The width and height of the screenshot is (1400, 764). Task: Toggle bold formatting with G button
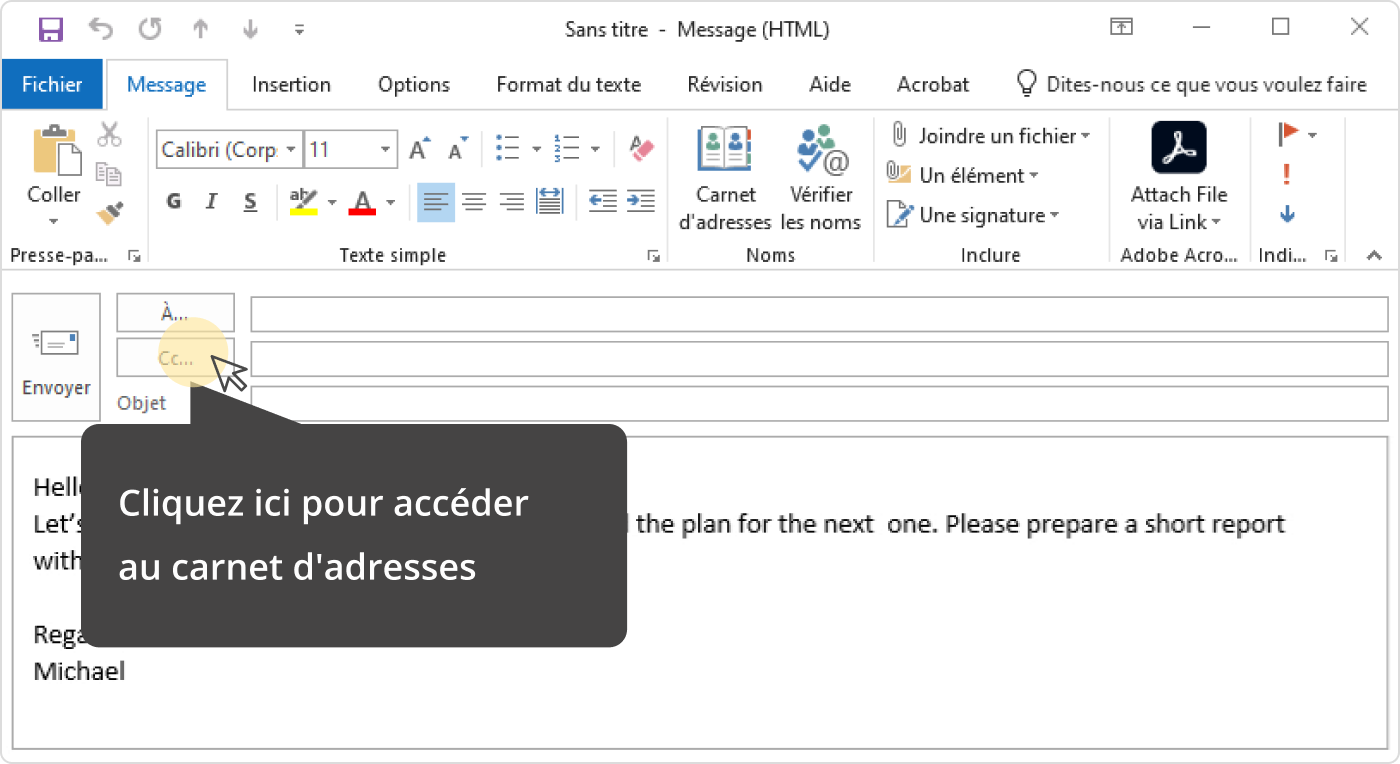174,202
